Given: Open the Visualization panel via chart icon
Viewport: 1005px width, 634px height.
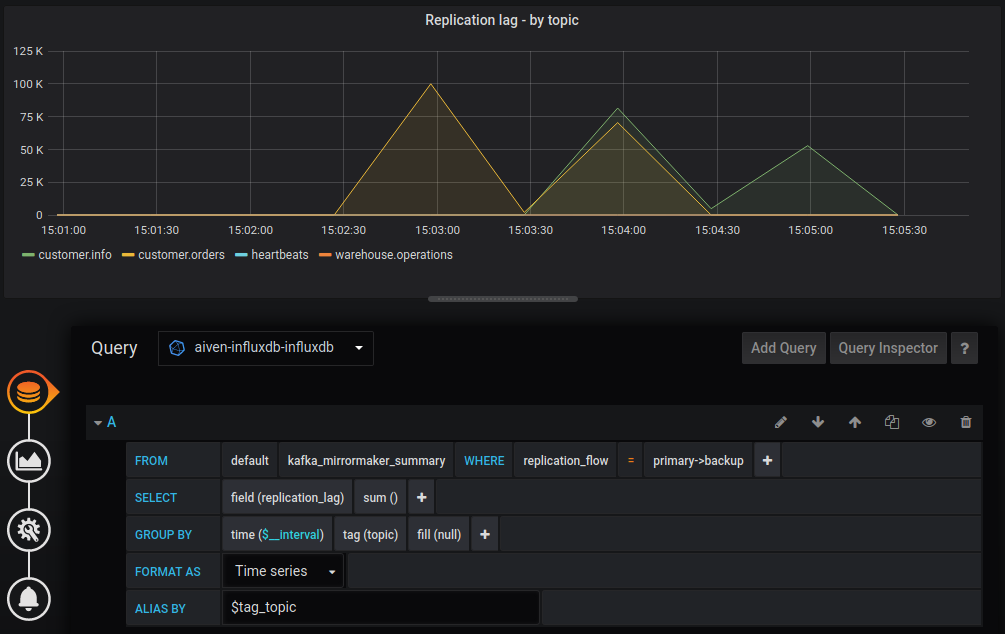Looking at the screenshot, I should click(x=29, y=462).
